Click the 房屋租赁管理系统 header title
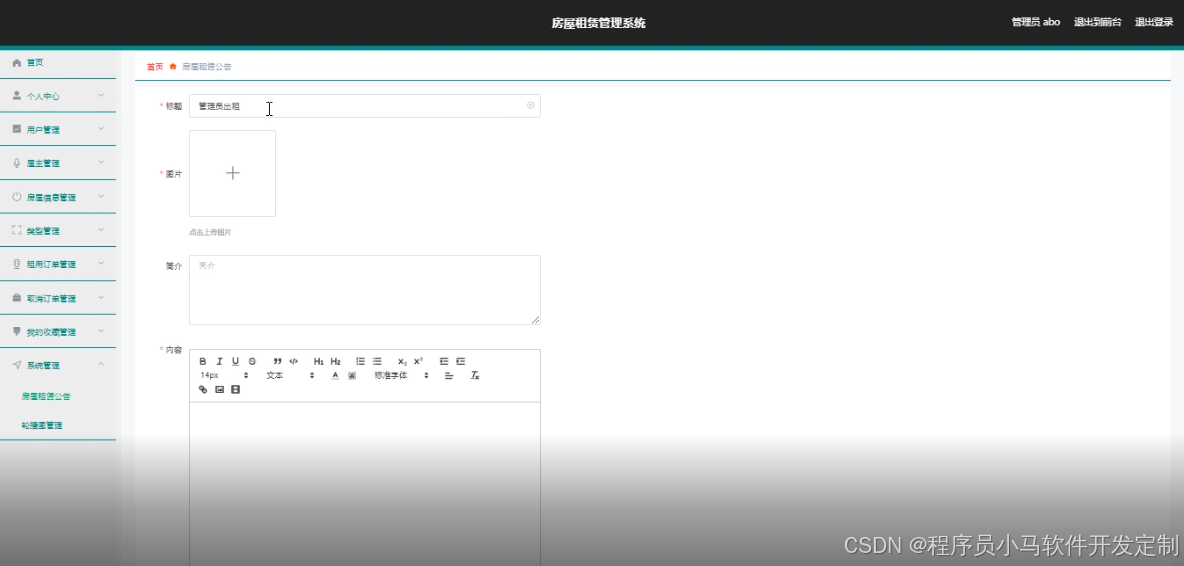 click(598, 23)
